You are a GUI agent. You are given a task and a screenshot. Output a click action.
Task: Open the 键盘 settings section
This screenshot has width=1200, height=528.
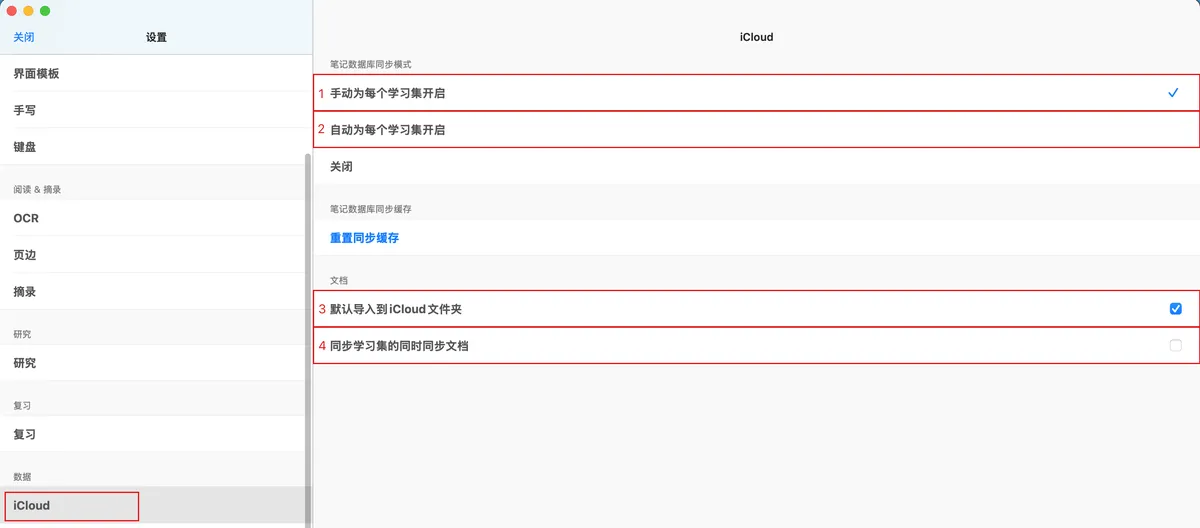[x=153, y=147]
